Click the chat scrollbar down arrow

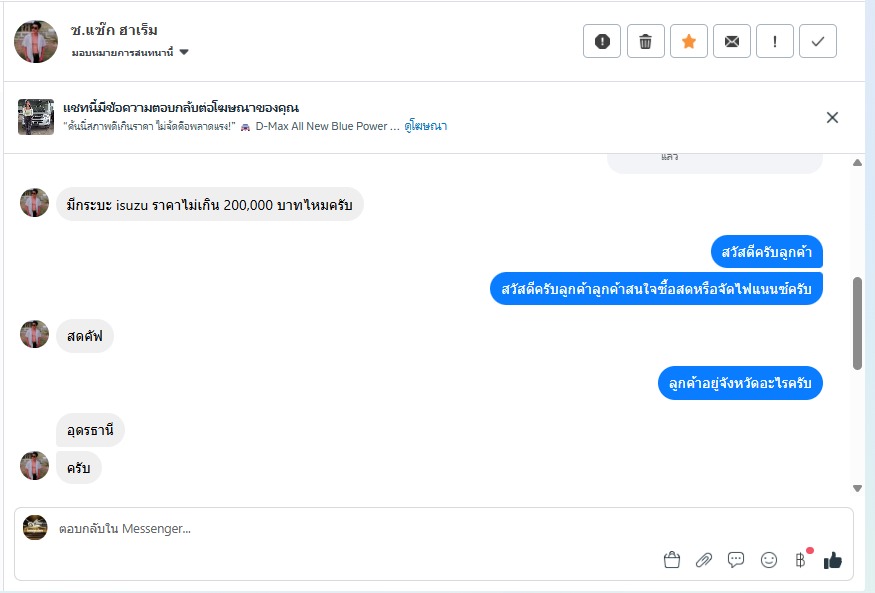coord(857,488)
